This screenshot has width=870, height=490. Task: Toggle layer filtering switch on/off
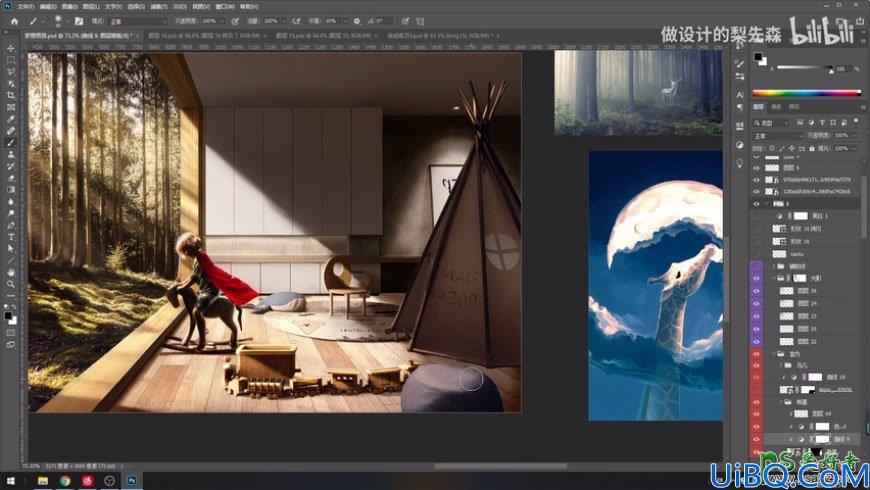[855, 121]
